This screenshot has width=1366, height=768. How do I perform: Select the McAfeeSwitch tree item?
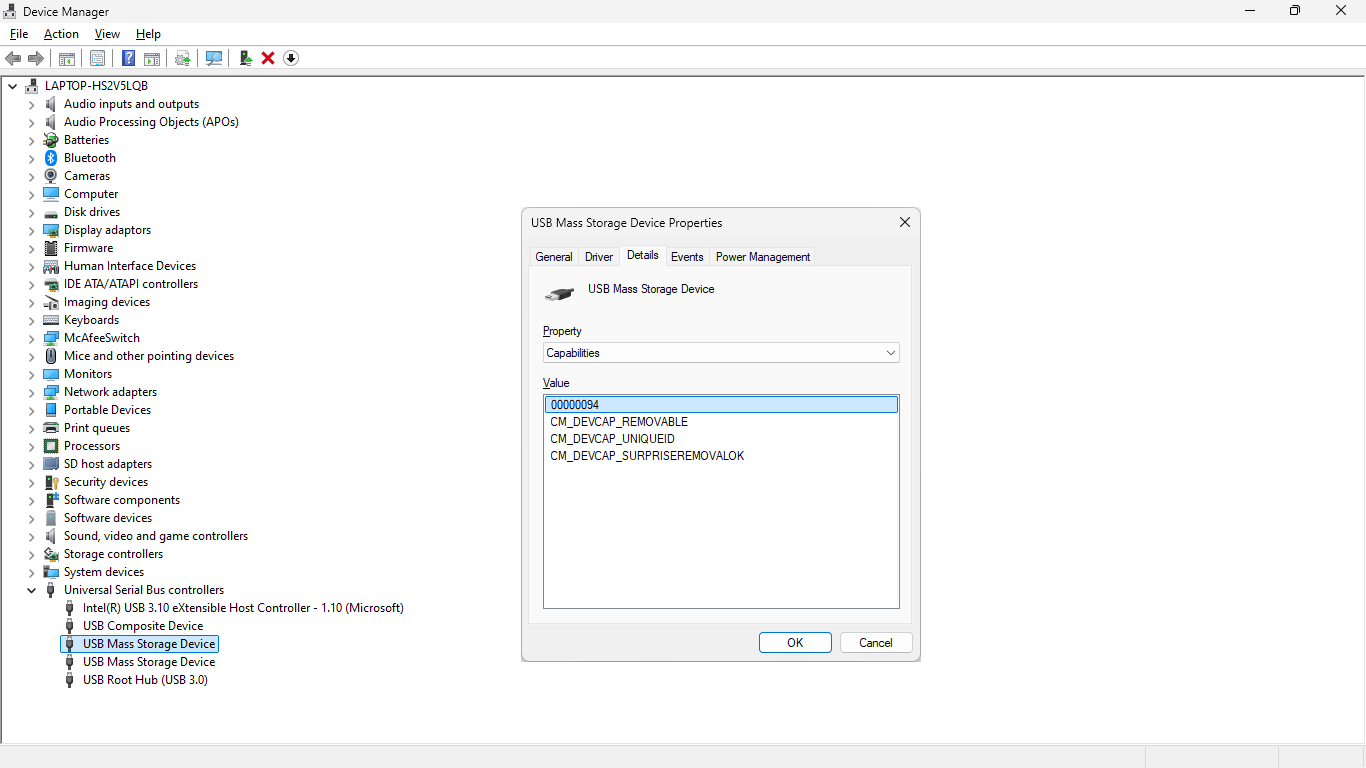click(102, 338)
